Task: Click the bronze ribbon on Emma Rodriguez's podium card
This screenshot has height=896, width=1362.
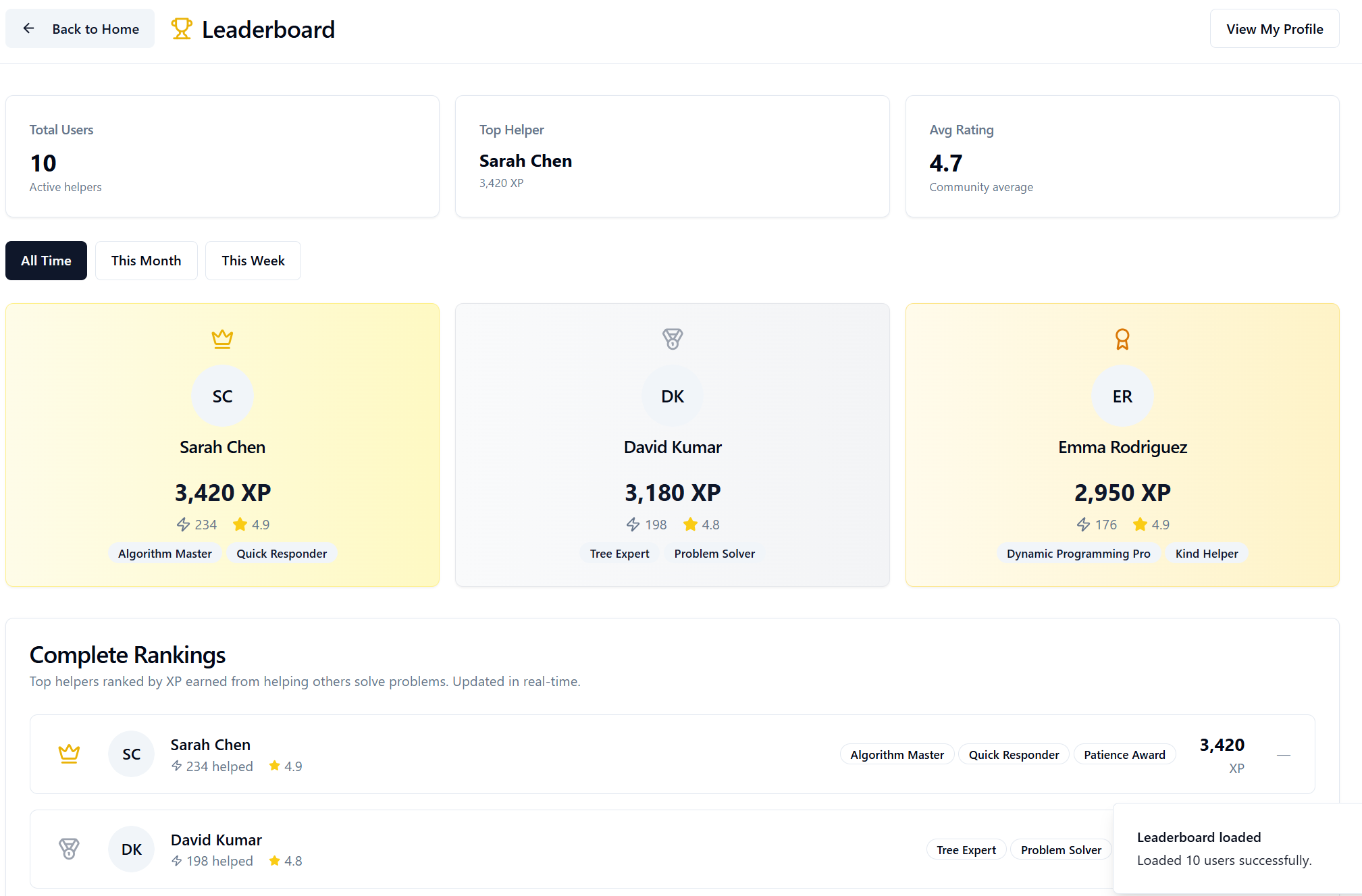Action: (x=1122, y=338)
